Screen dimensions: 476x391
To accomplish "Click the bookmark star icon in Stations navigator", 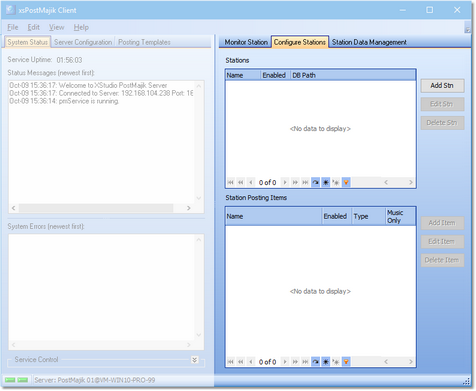I will coord(326,182).
